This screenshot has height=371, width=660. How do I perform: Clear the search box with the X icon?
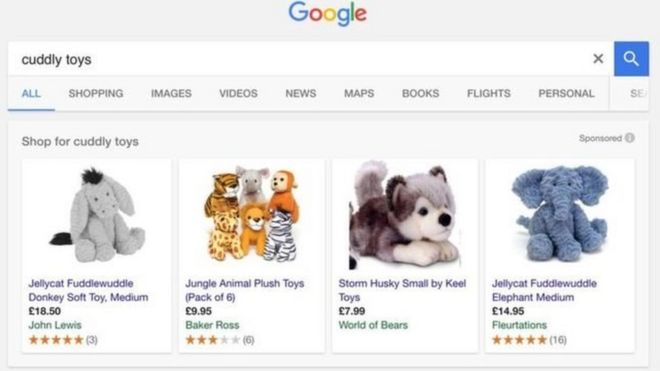click(598, 59)
